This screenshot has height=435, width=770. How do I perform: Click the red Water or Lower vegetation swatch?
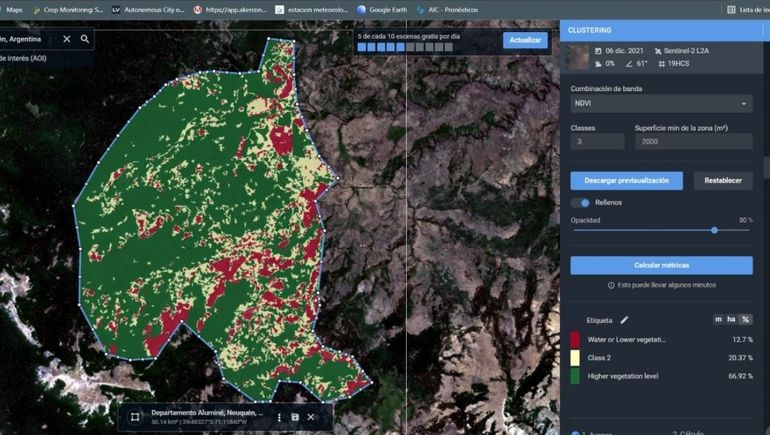pos(576,340)
